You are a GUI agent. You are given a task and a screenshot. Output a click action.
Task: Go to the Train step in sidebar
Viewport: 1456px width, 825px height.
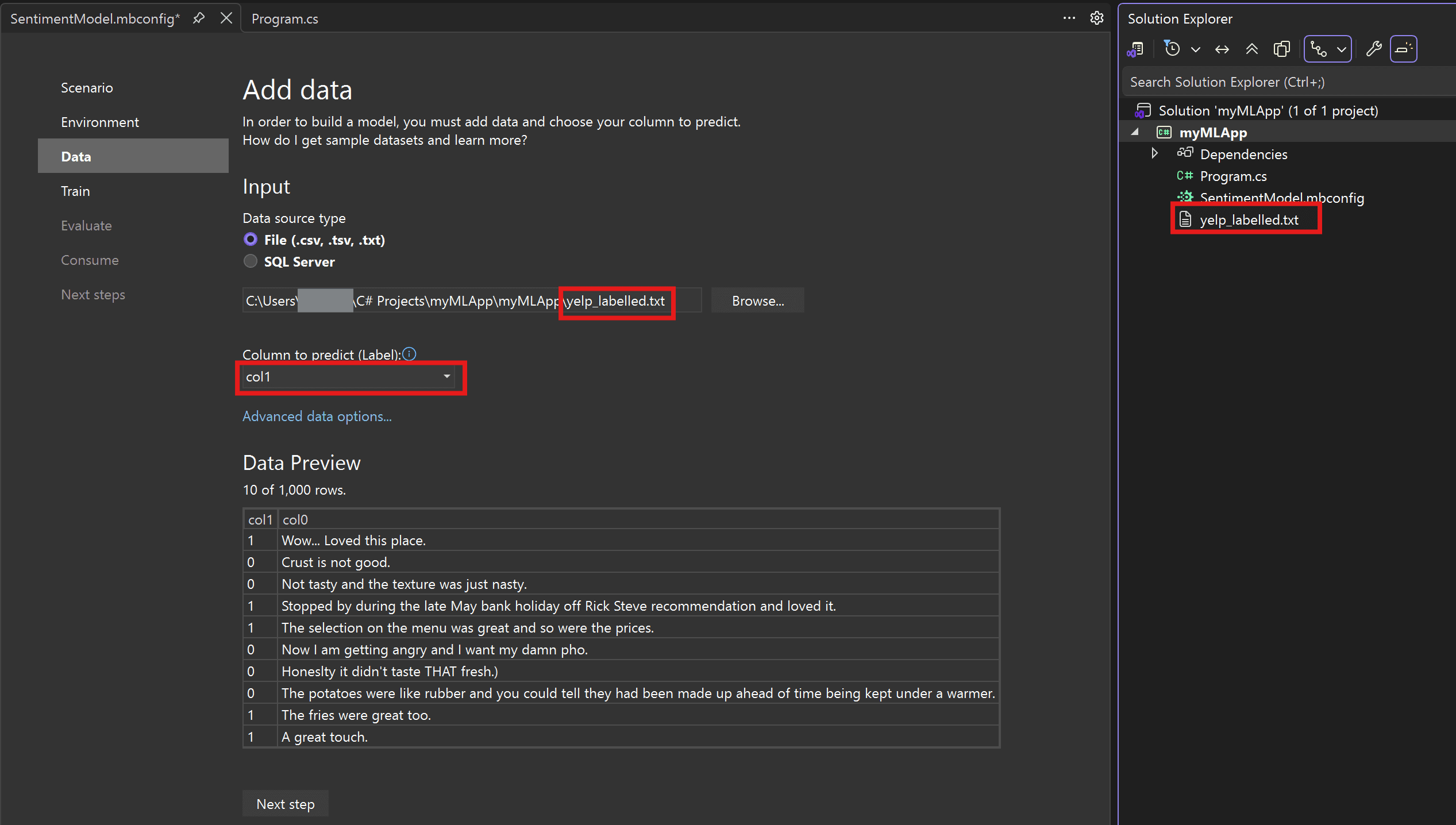76,191
